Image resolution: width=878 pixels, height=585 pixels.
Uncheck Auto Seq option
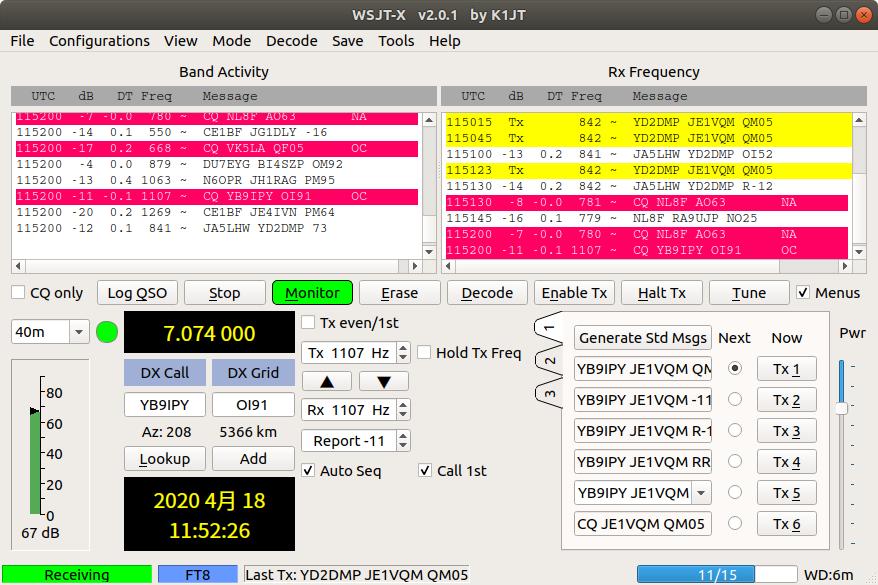pyautogui.click(x=308, y=470)
